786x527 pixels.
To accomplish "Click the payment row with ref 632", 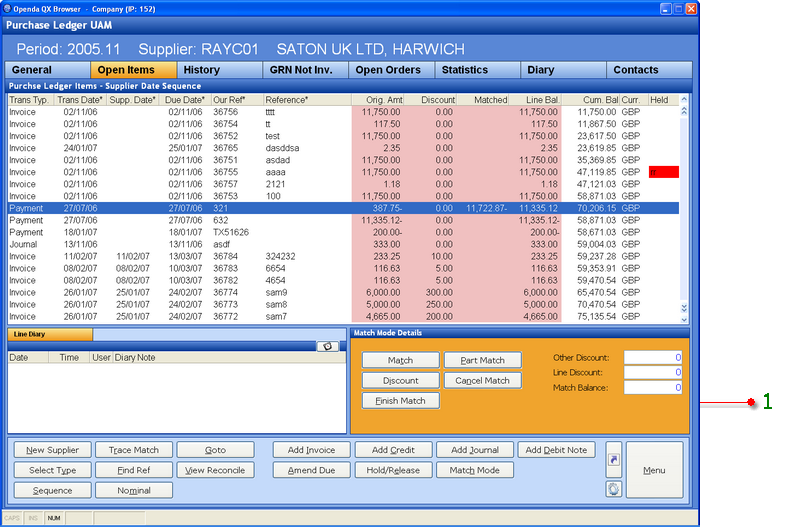I will tap(343, 220).
